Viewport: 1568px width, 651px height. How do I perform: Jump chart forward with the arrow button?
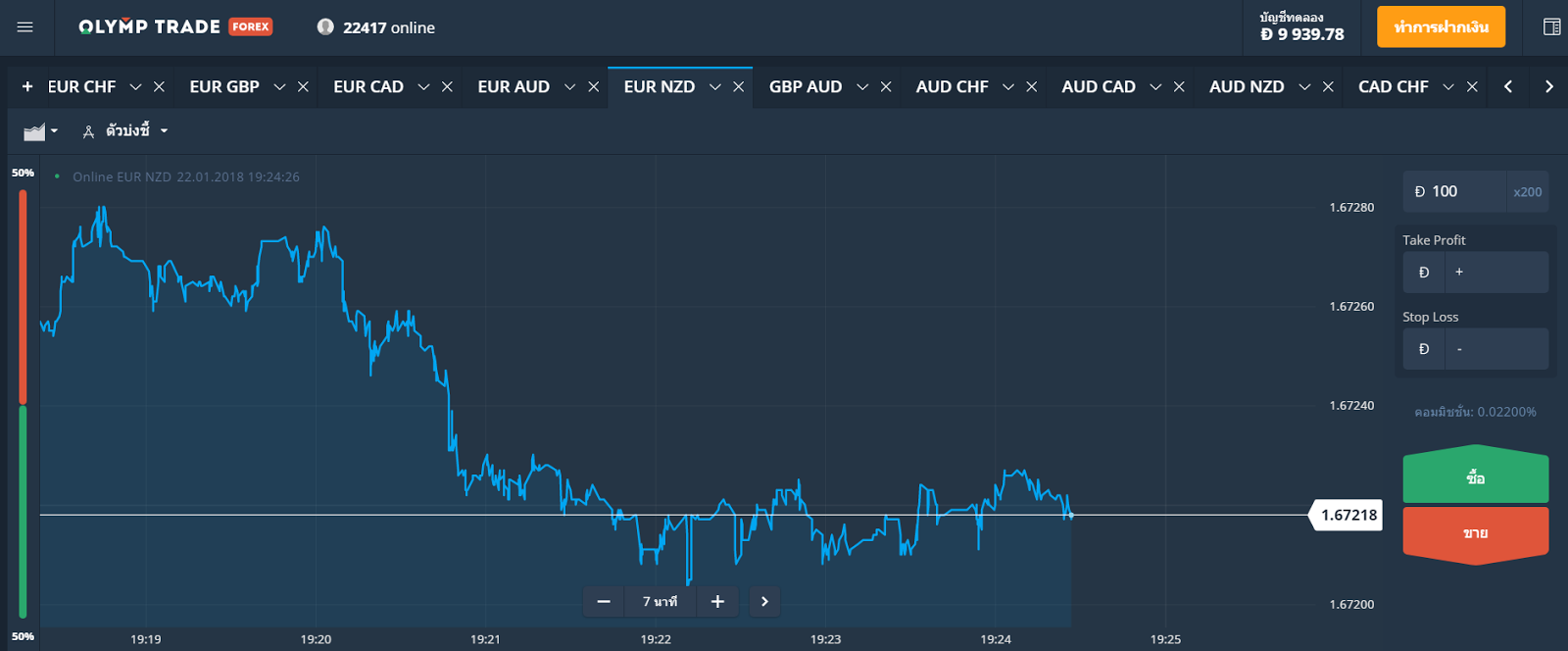click(764, 601)
